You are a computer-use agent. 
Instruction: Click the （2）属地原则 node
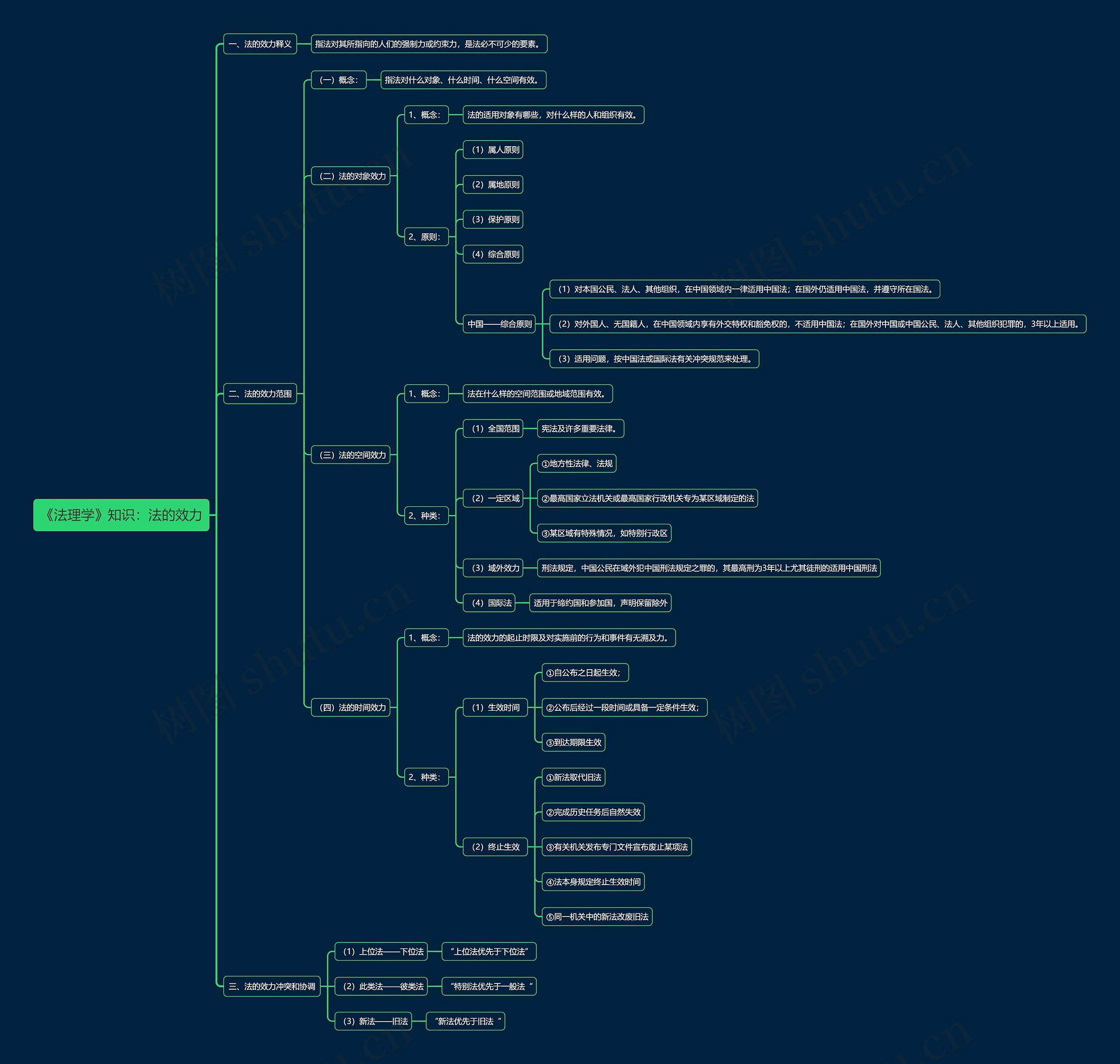pyautogui.click(x=493, y=184)
